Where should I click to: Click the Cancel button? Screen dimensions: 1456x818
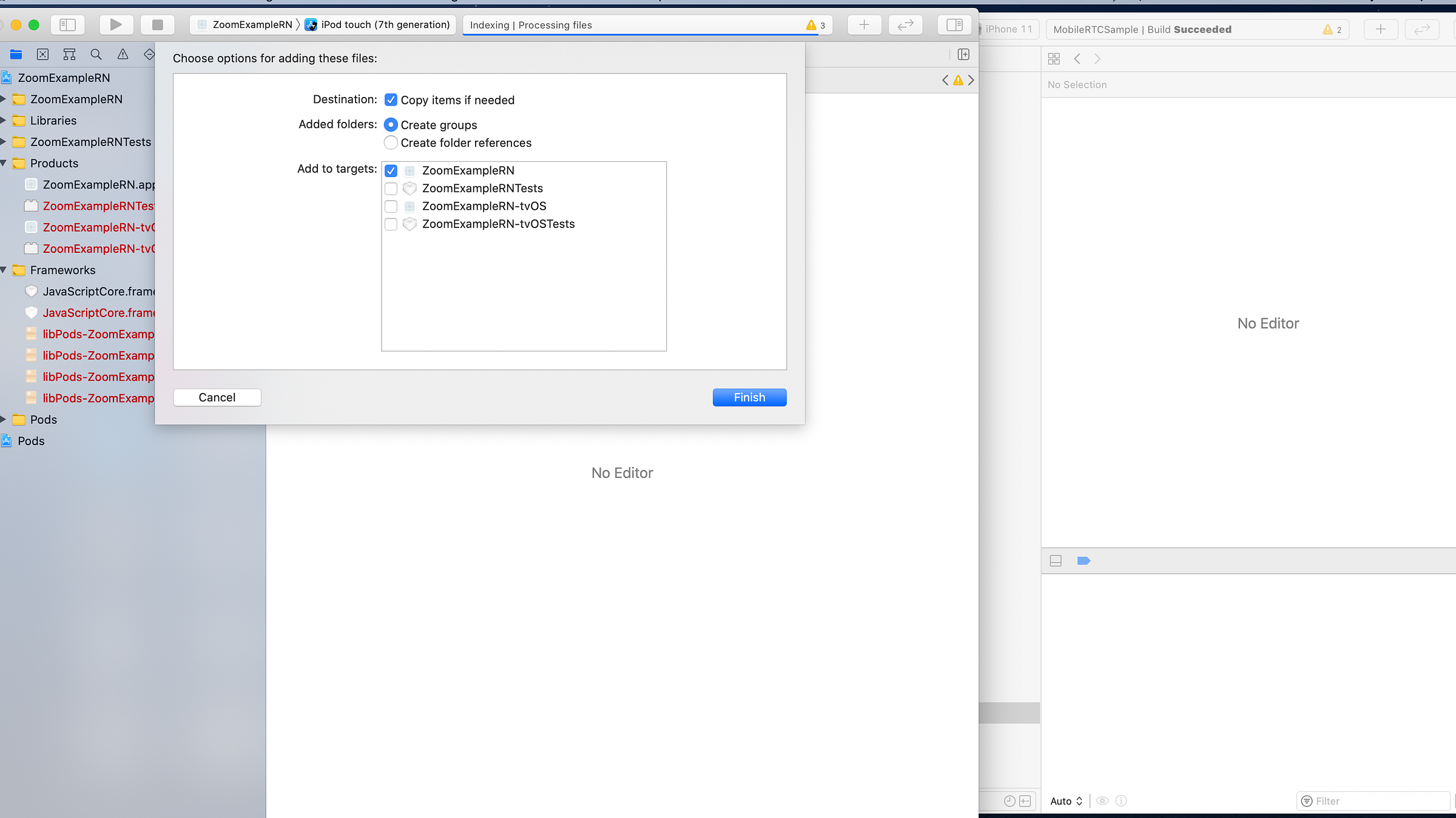(x=217, y=398)
